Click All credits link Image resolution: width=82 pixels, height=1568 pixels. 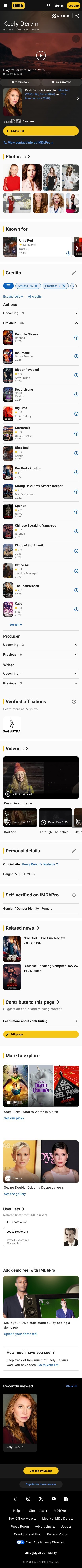(x=35, y=296)
